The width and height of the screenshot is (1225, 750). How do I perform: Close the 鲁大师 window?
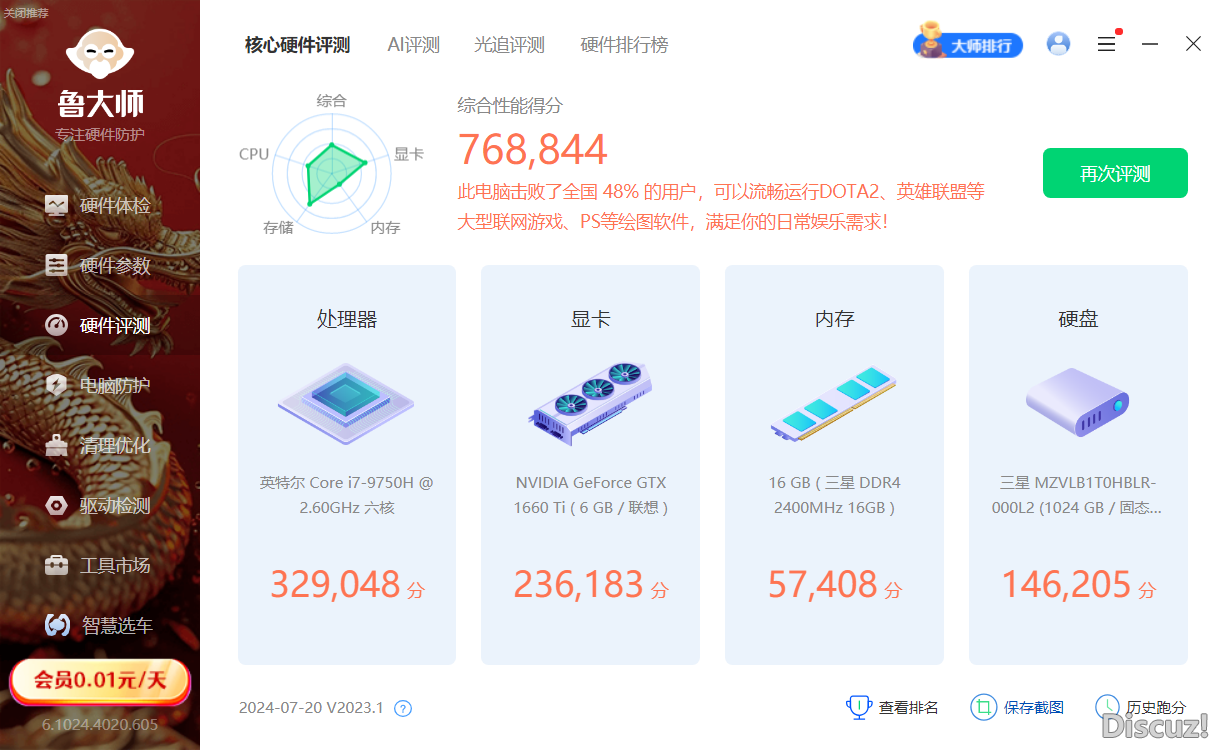pyautogui.click(x=1193, y=44)
